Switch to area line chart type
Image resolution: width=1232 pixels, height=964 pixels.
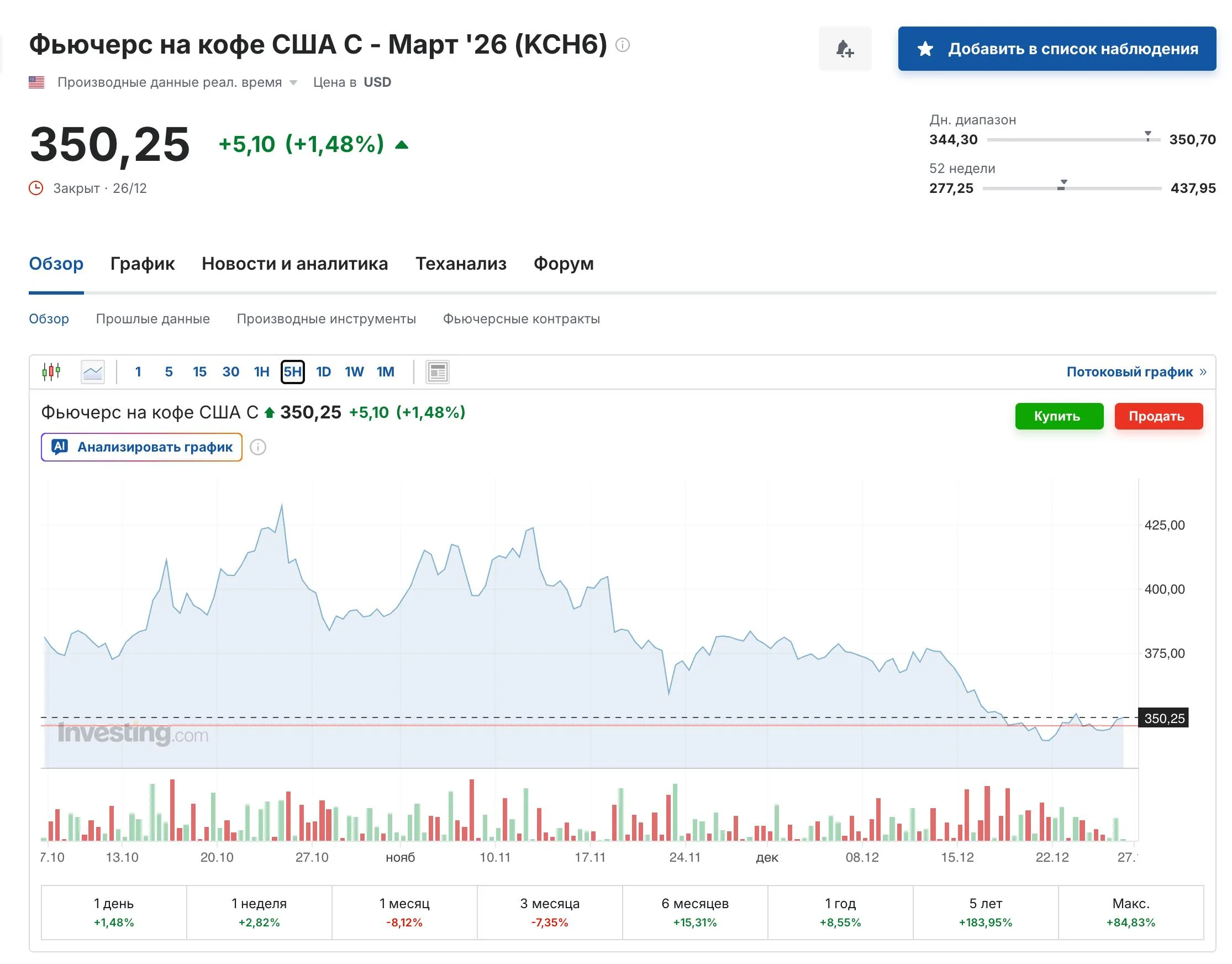[x=92, y=371]
